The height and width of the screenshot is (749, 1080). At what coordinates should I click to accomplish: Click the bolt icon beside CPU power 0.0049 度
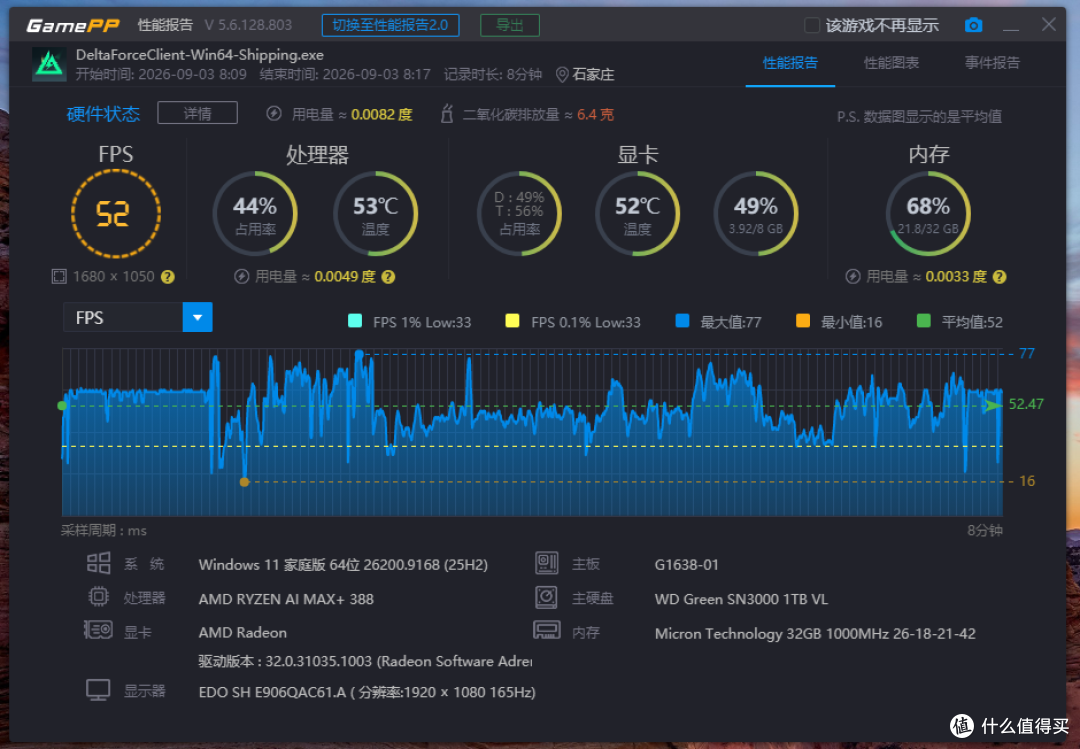point(241,276)
